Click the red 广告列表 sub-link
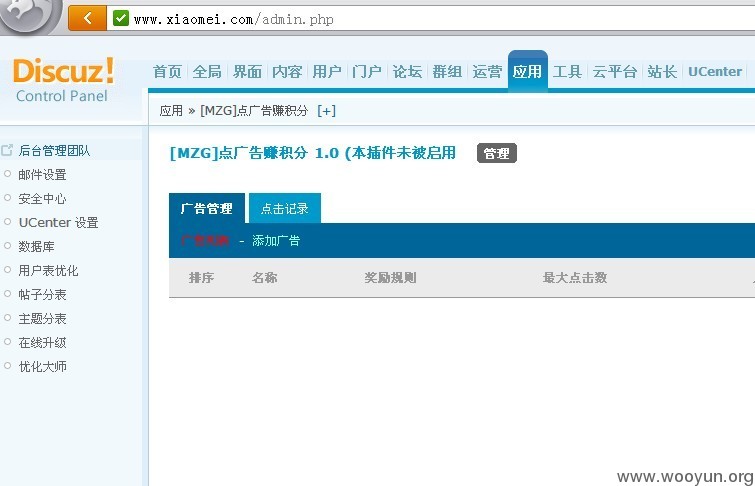Screen dimensions: 755x486 (205, 240)
